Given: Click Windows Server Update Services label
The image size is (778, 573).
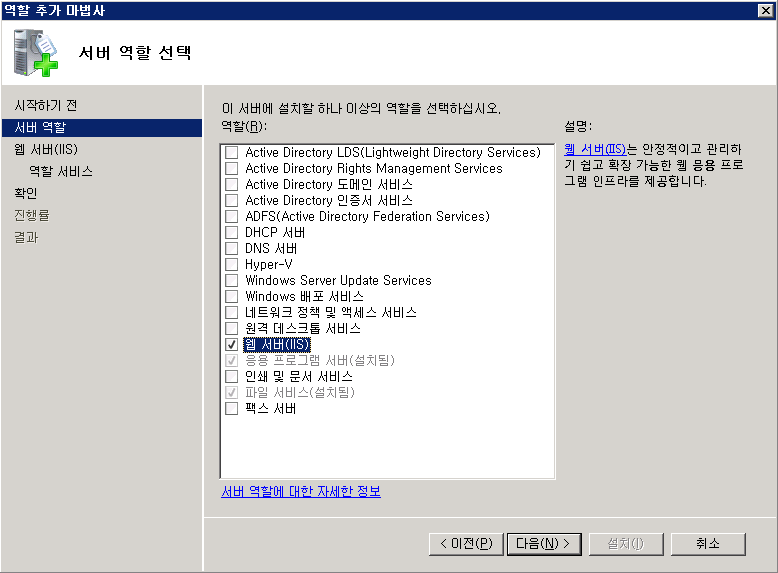Looking at the screenshot, I should [338, 280].
